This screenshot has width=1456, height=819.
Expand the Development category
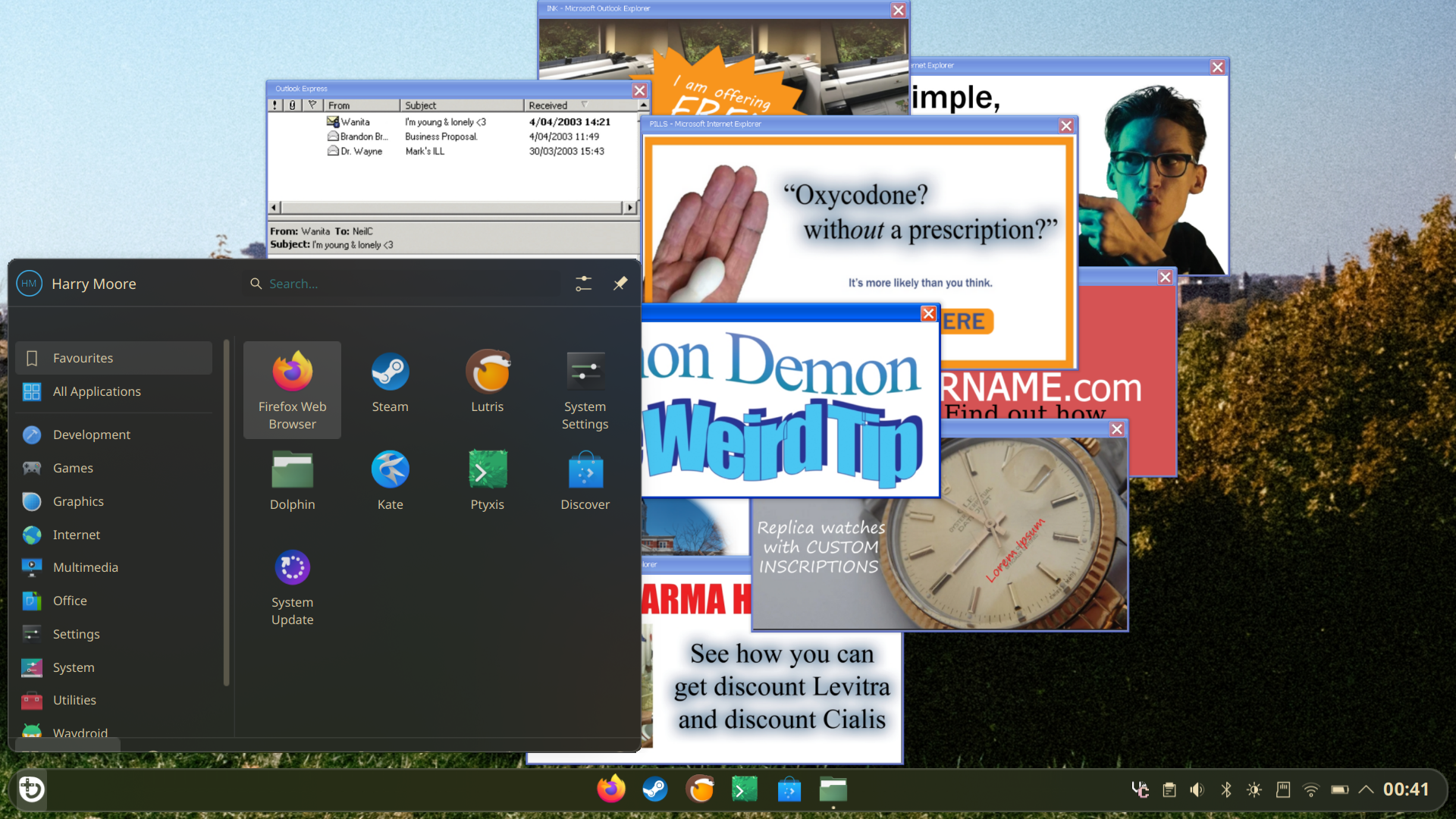92,435
